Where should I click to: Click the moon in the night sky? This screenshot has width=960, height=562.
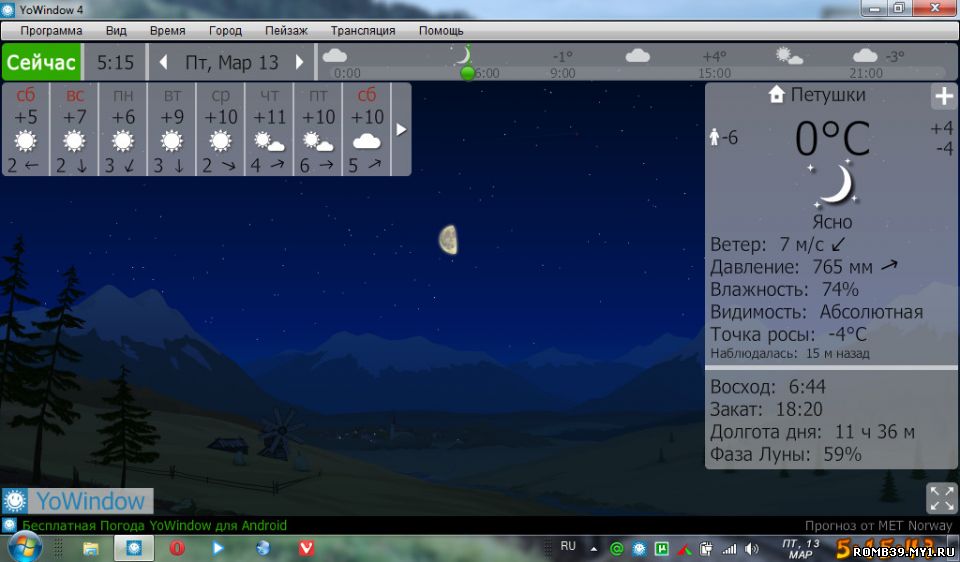449,239
